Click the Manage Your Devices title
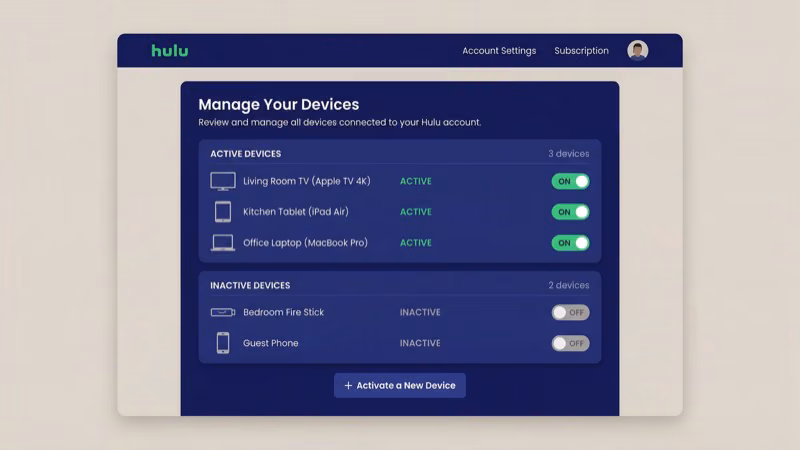Image resolution: width=800 pixels, height=450 pixels. (279, 105)
